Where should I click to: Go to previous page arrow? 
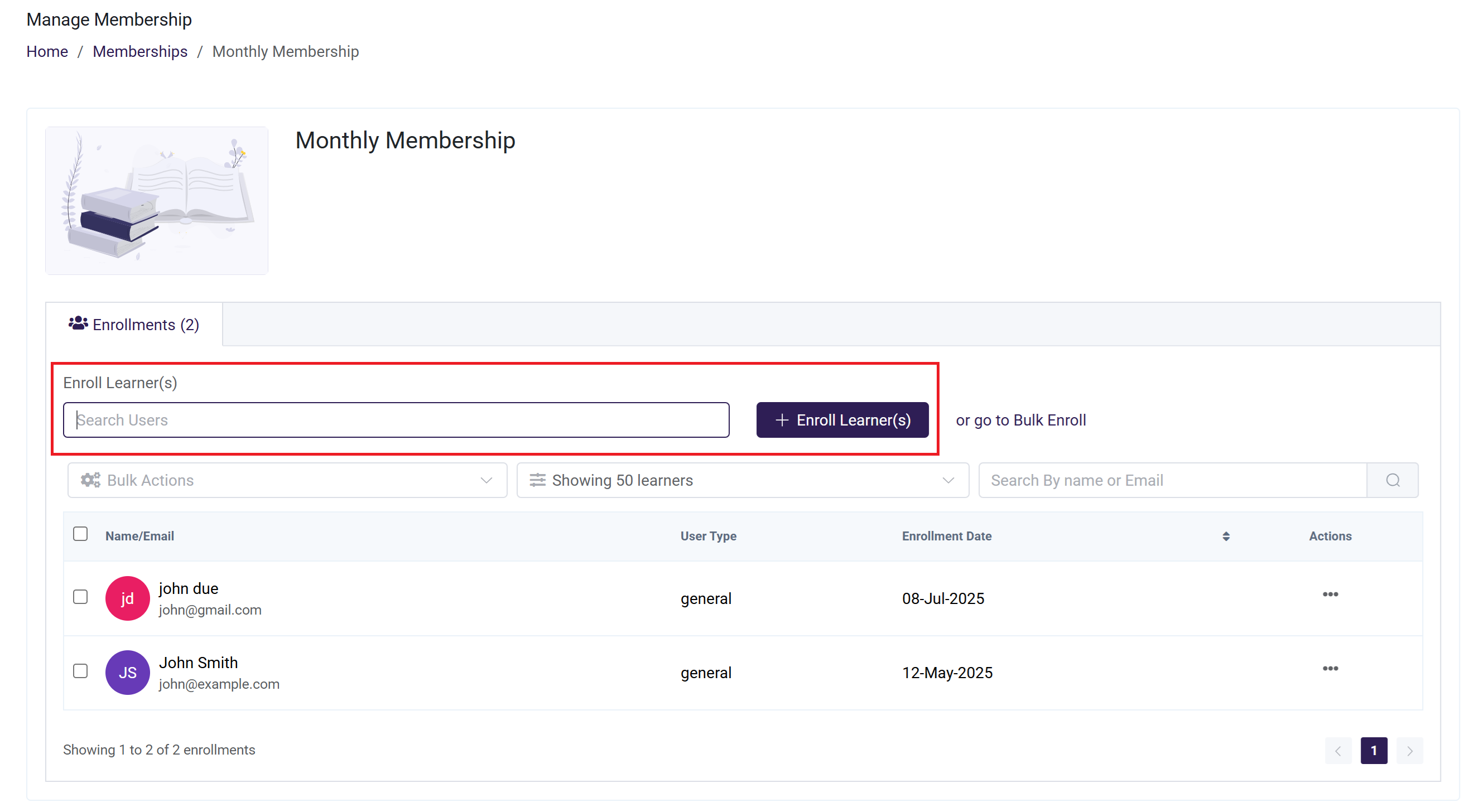coord(1338,751)
